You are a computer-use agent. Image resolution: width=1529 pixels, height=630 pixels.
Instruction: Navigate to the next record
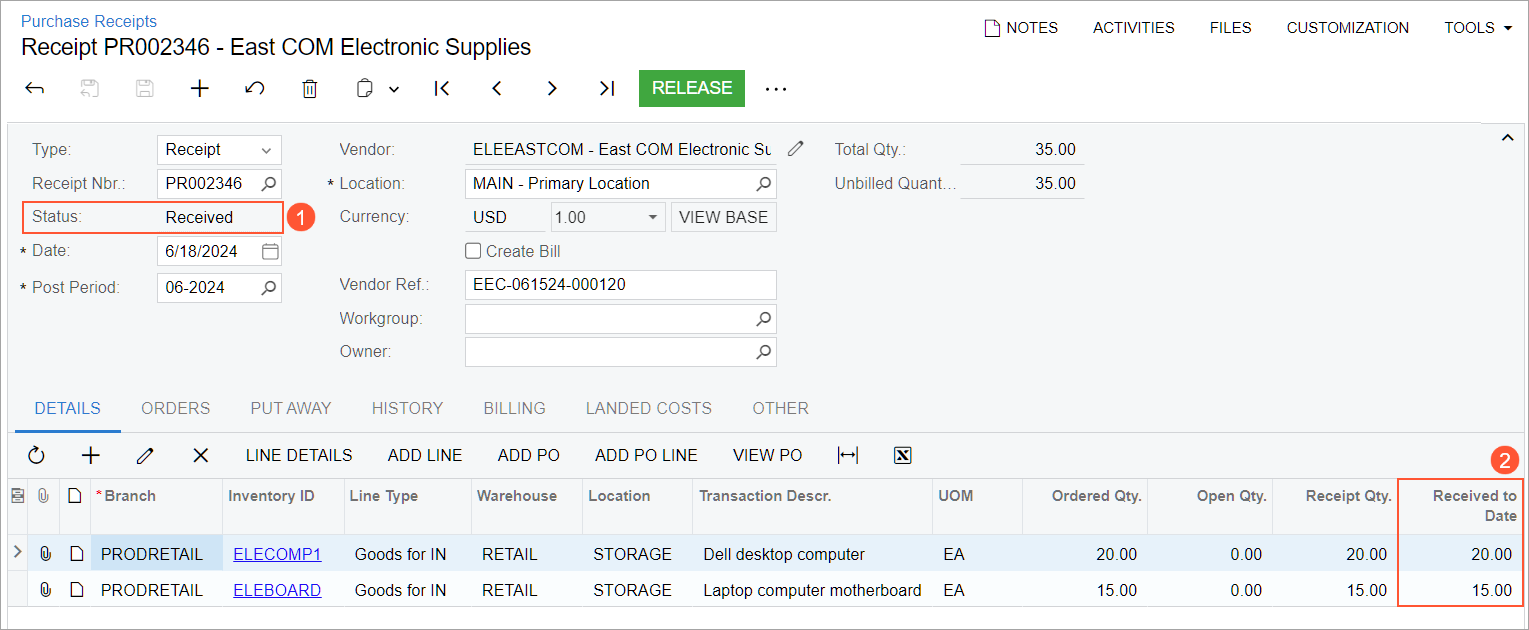point(552,89)
